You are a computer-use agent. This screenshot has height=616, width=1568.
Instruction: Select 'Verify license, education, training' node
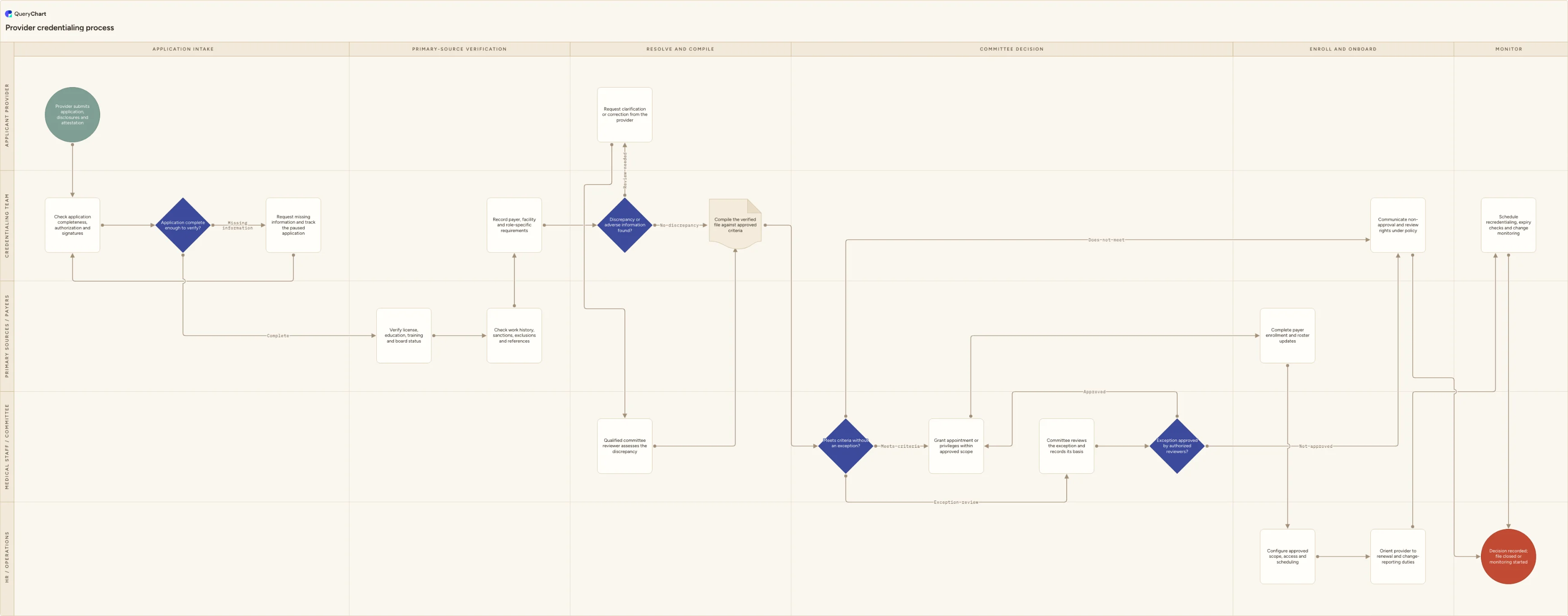pyautogui.click(x=403, y=335)
